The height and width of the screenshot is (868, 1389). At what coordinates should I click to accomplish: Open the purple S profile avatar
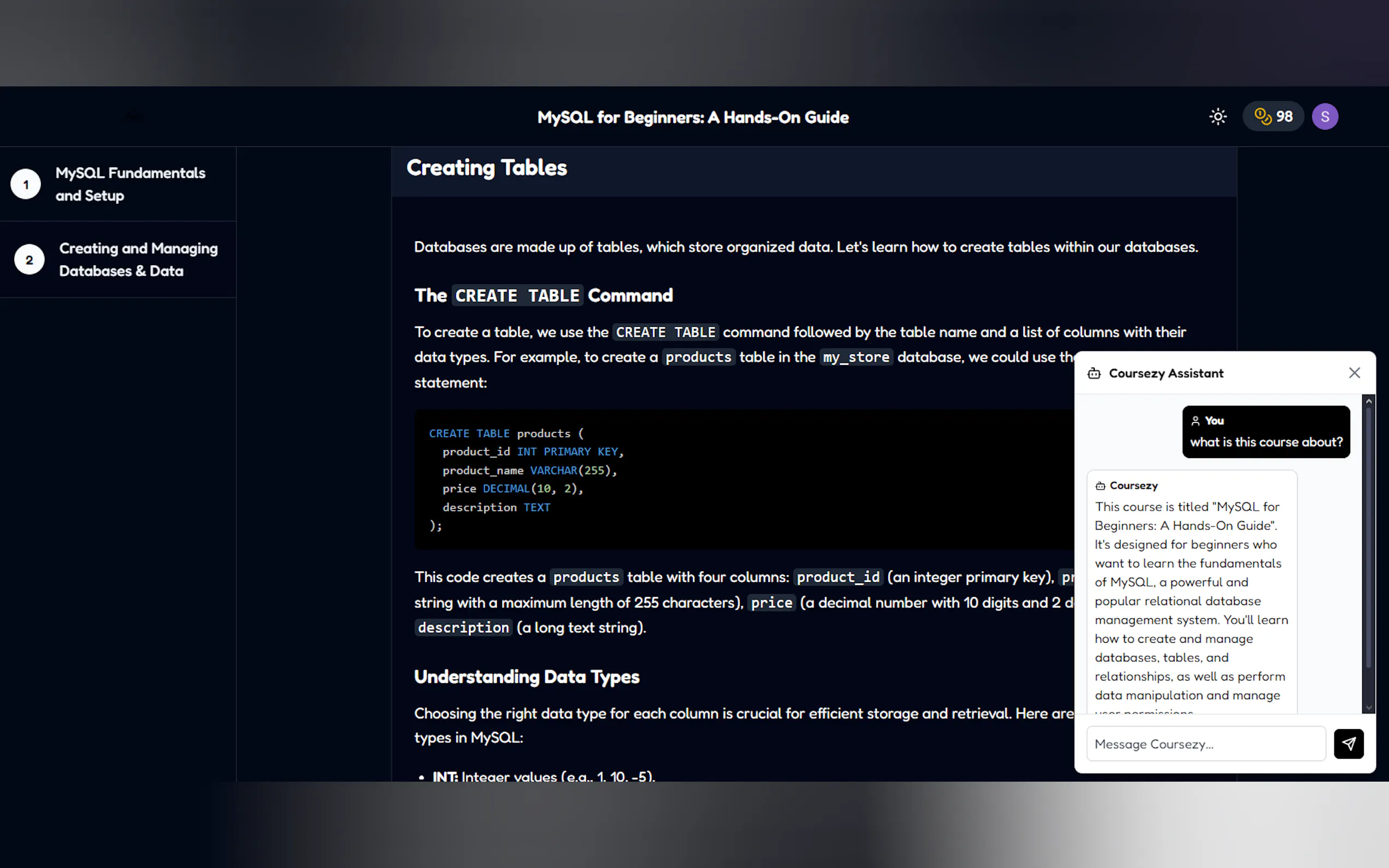1324,116
